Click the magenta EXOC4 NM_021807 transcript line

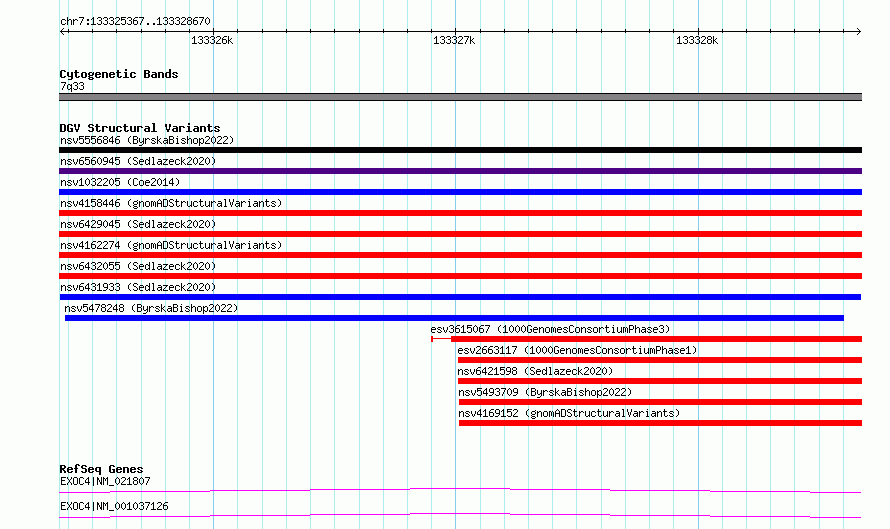click(460, 490)
